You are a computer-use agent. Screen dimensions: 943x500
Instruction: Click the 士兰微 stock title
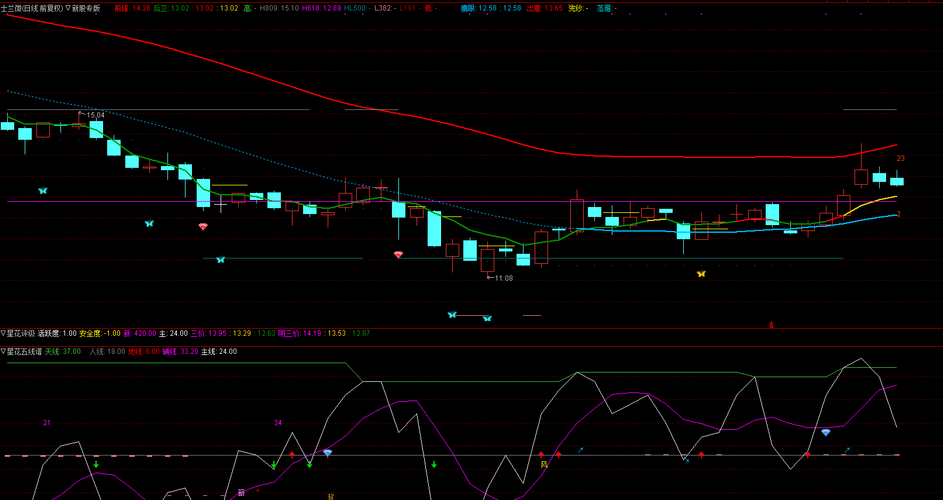coord(10,8)
